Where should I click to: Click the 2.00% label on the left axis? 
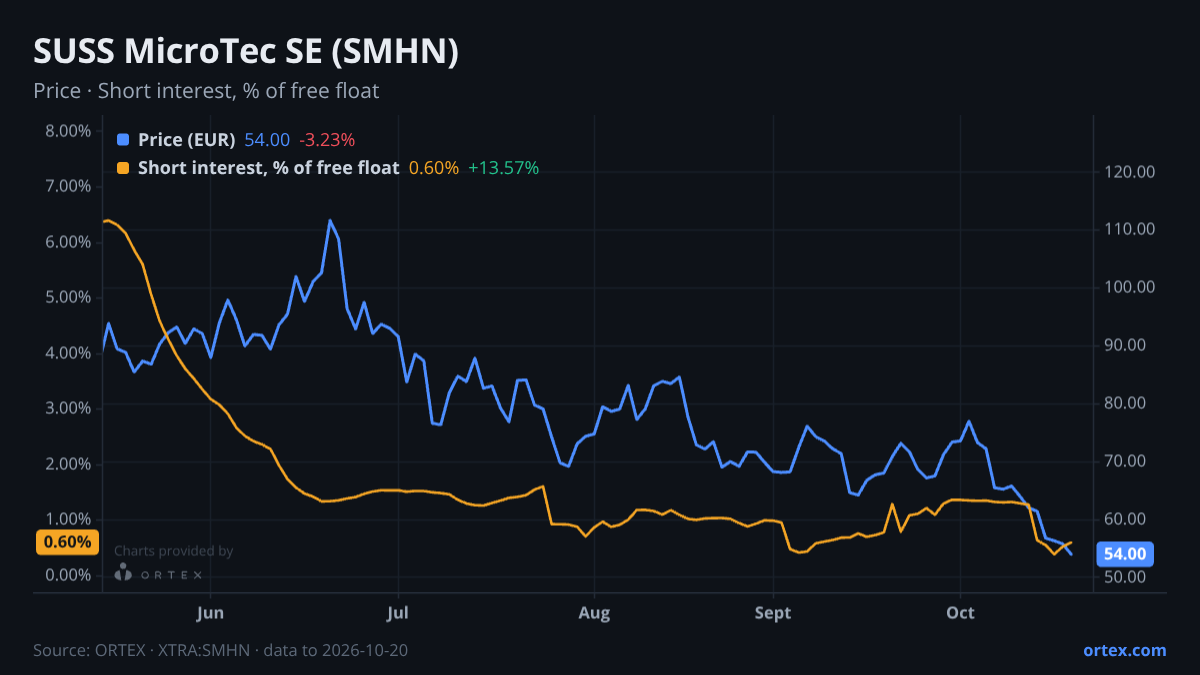tap(68, 464)
